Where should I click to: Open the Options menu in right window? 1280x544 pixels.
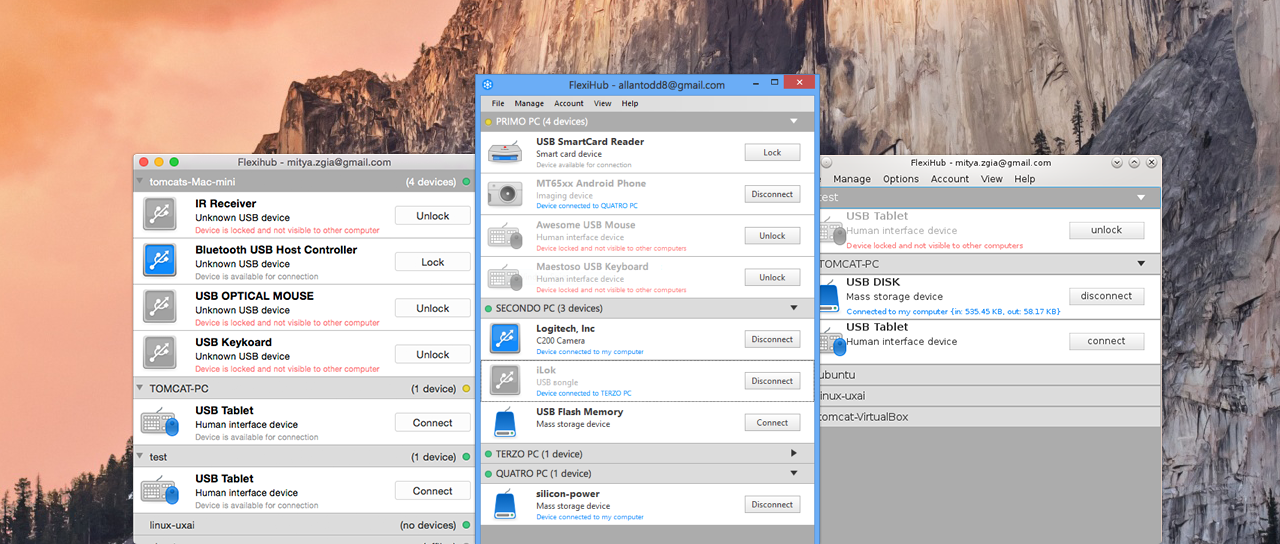(x=900, y=179)
